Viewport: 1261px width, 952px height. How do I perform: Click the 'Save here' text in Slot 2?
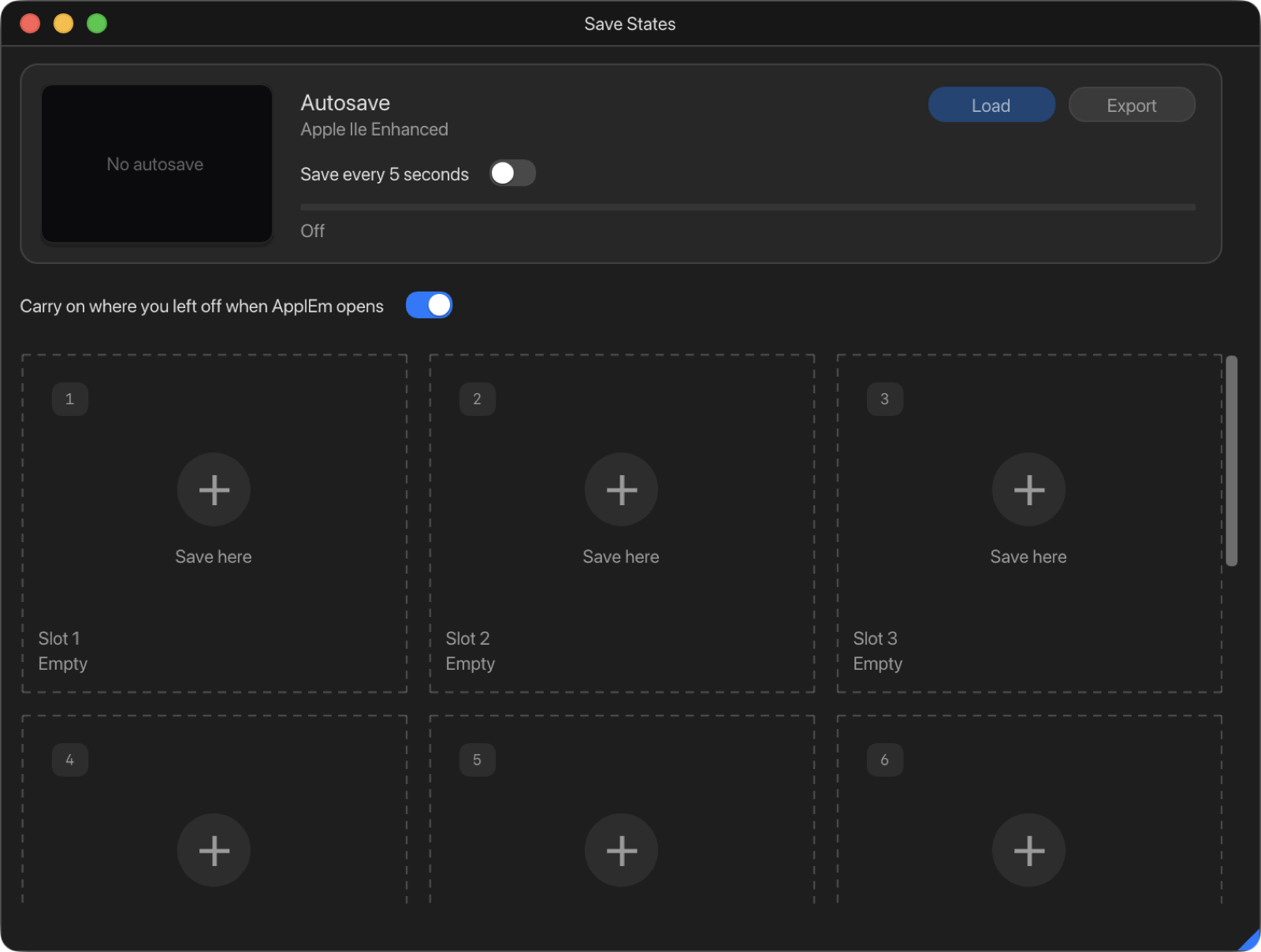pyautogui.click(x=621, y=556)
